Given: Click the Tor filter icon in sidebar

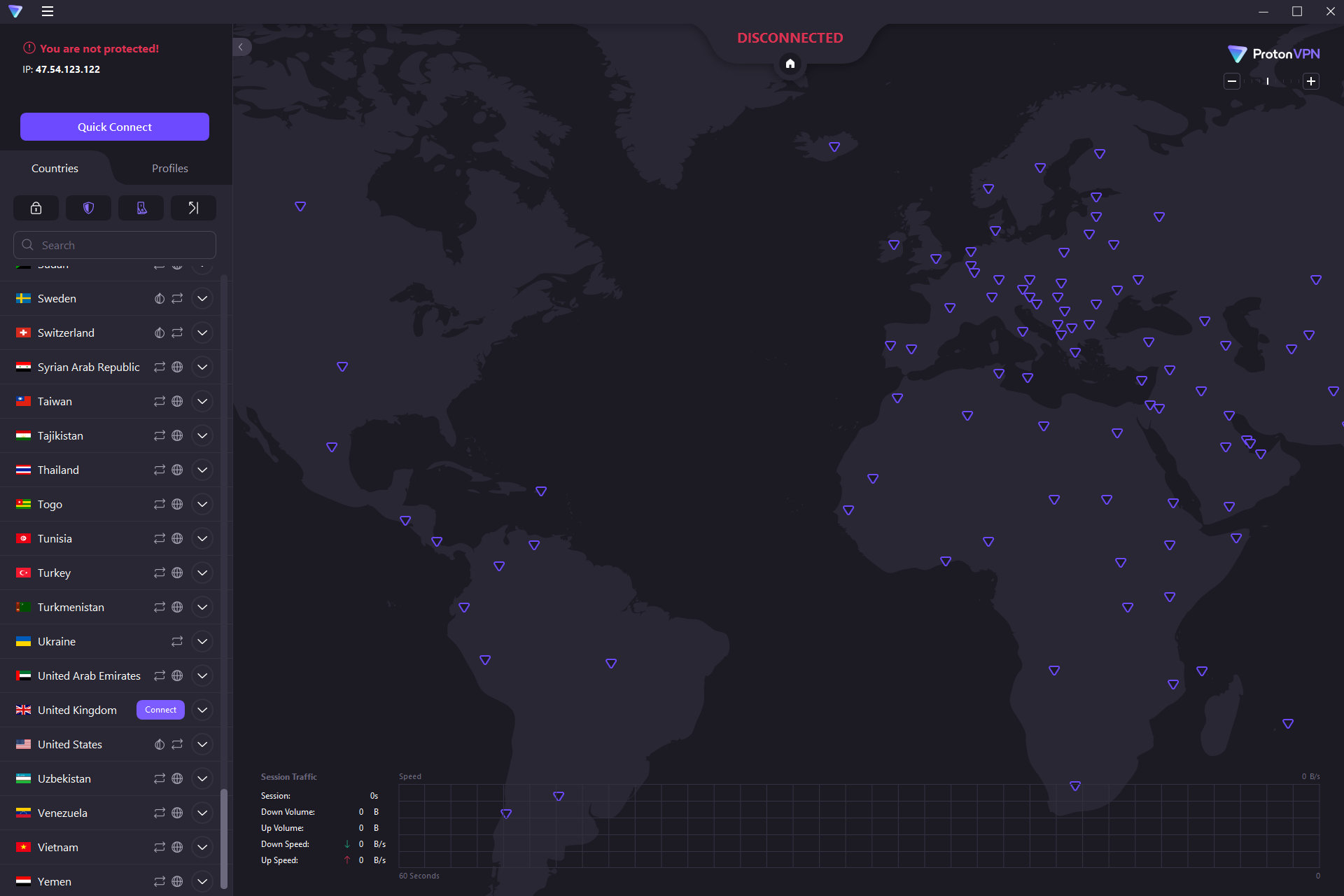Looking at the screenshot, I should pos(140,208).
